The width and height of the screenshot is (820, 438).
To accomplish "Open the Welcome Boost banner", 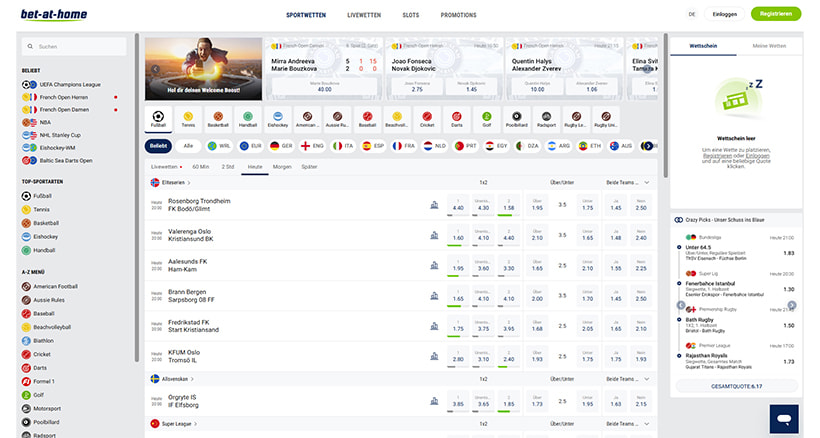I will click(x=203, y=68).
